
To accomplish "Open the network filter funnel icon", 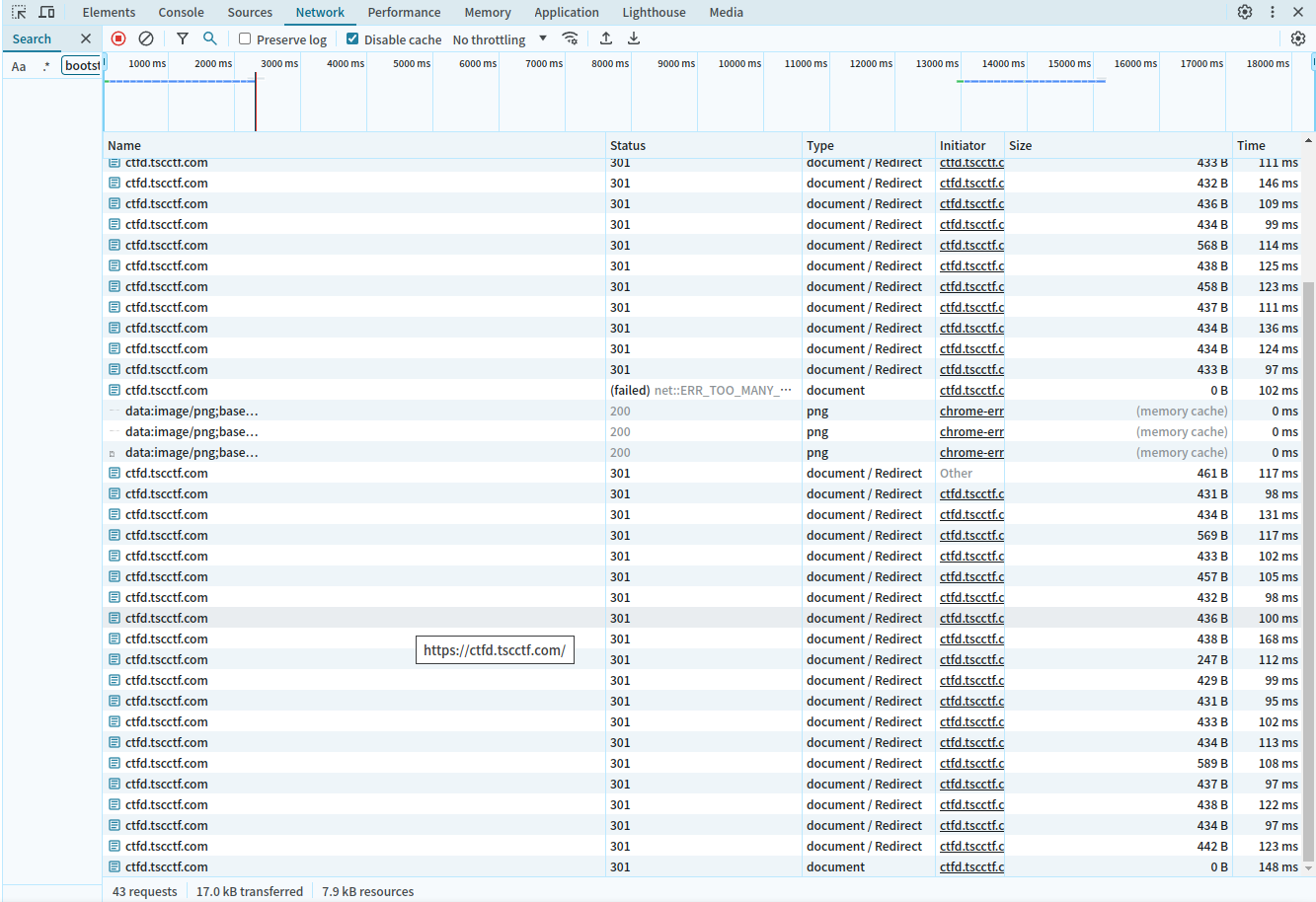I will coord(183,38).
